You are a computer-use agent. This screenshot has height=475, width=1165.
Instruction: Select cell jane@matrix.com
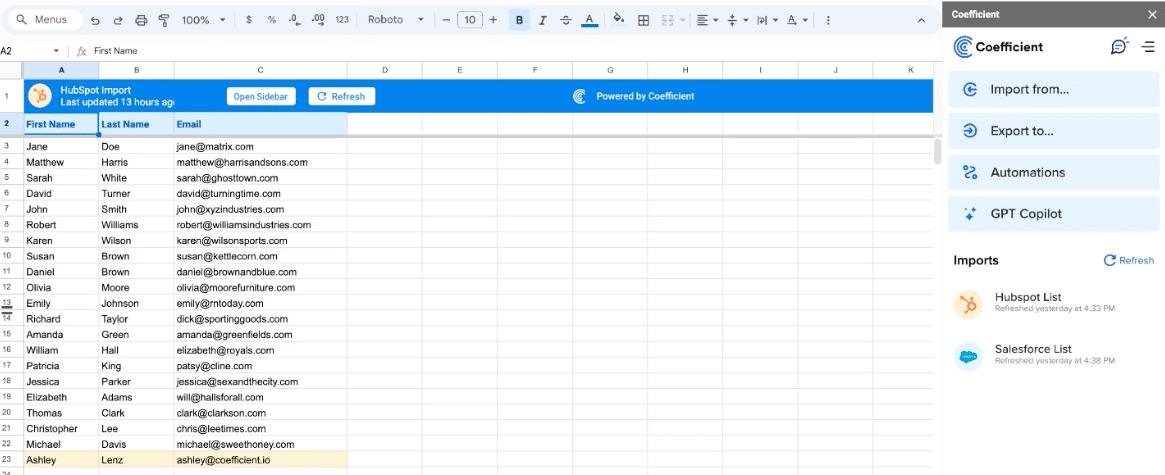[261, 146]
